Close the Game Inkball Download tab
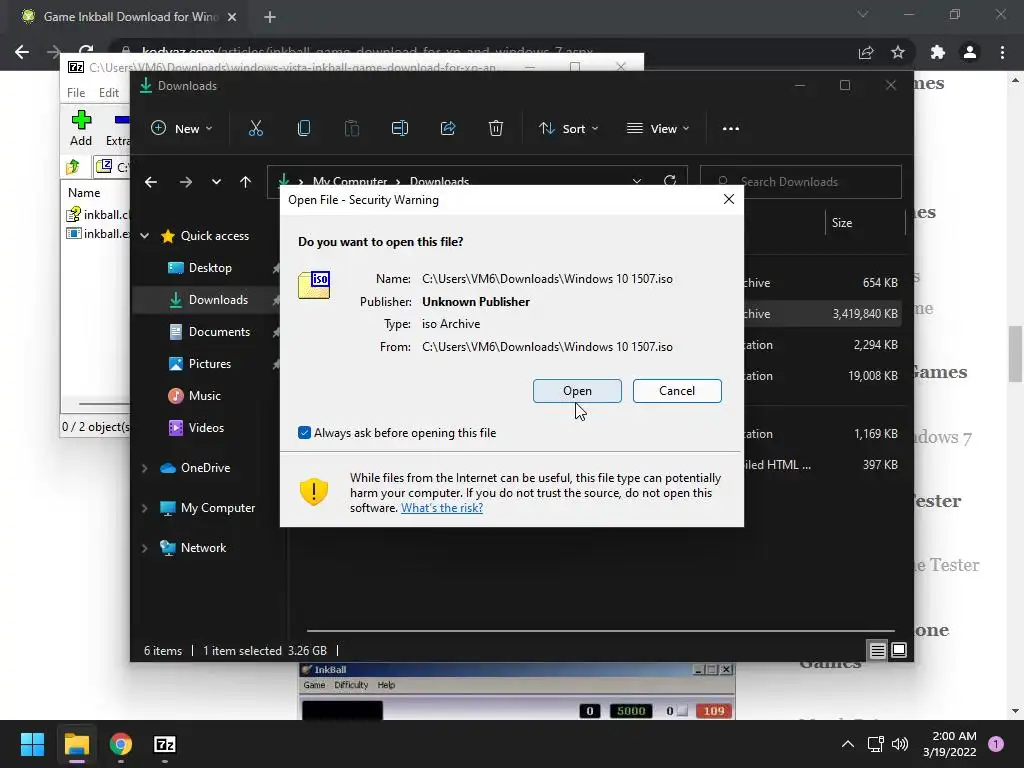Image resolution: width=1024 pixels, height=768 pixels. 232,17
